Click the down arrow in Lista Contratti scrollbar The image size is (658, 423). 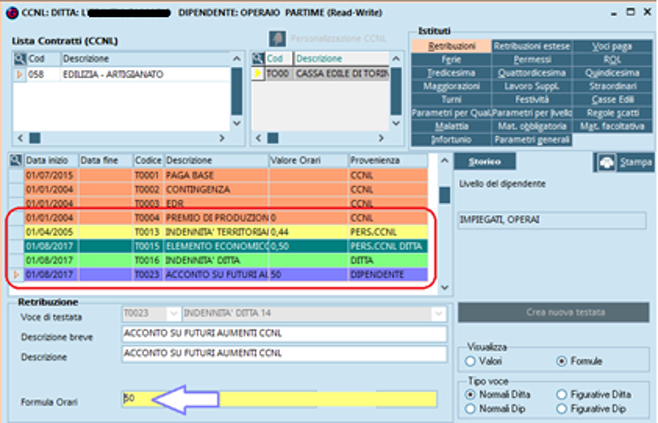pyautogui.click(x=237, y=123)
